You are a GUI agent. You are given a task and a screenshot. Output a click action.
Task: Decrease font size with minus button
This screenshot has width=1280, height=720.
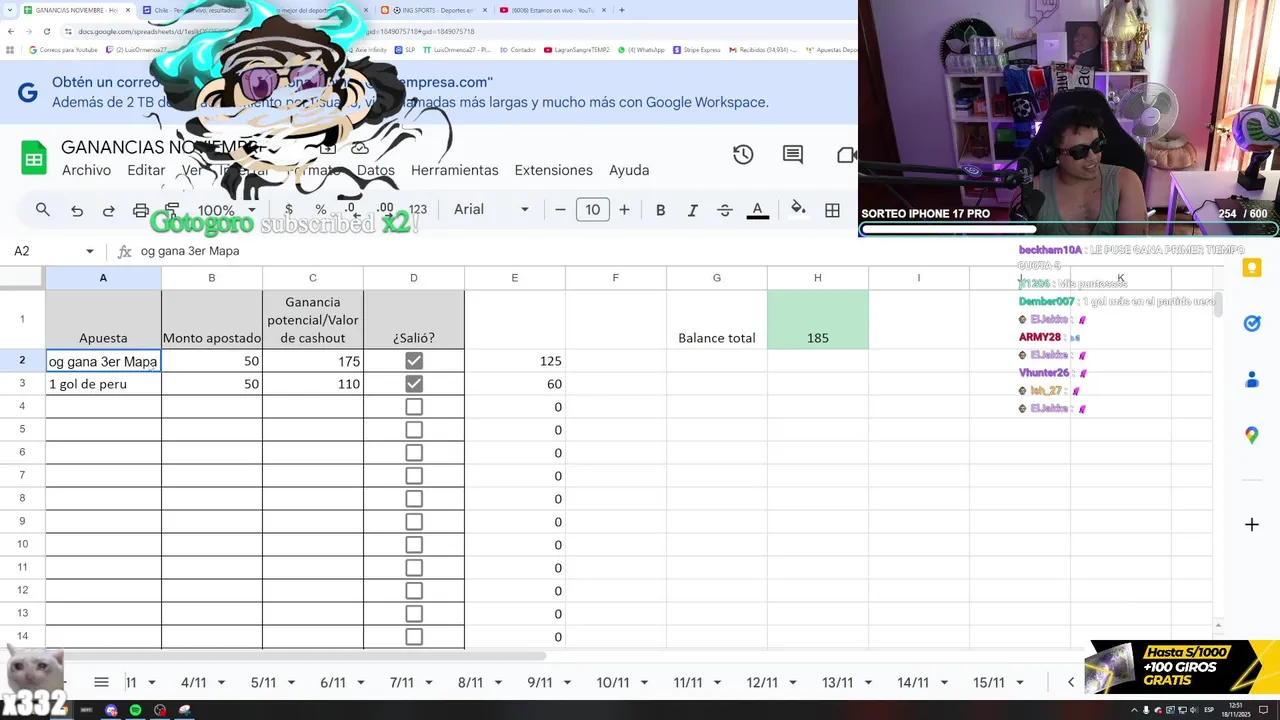tap(560, 210)
